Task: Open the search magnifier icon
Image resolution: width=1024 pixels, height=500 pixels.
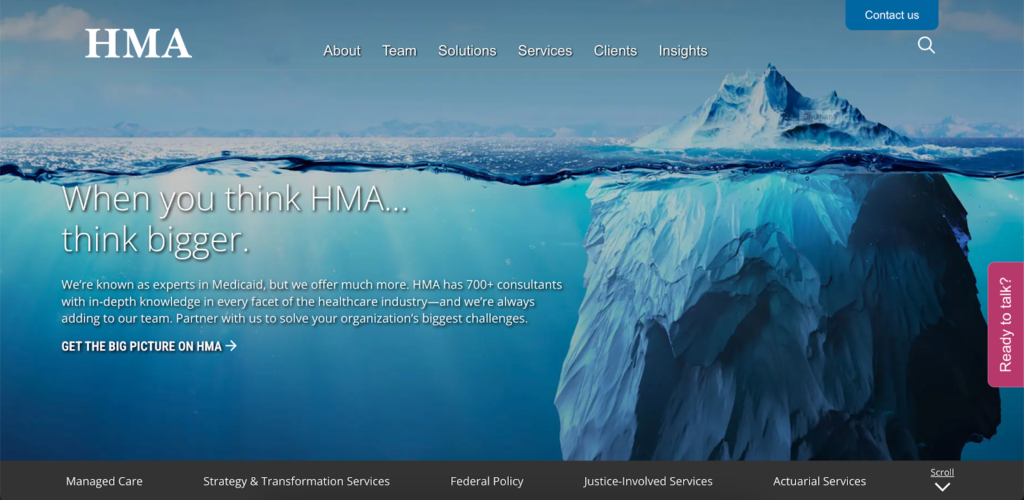Action: (x=926, y=45)
